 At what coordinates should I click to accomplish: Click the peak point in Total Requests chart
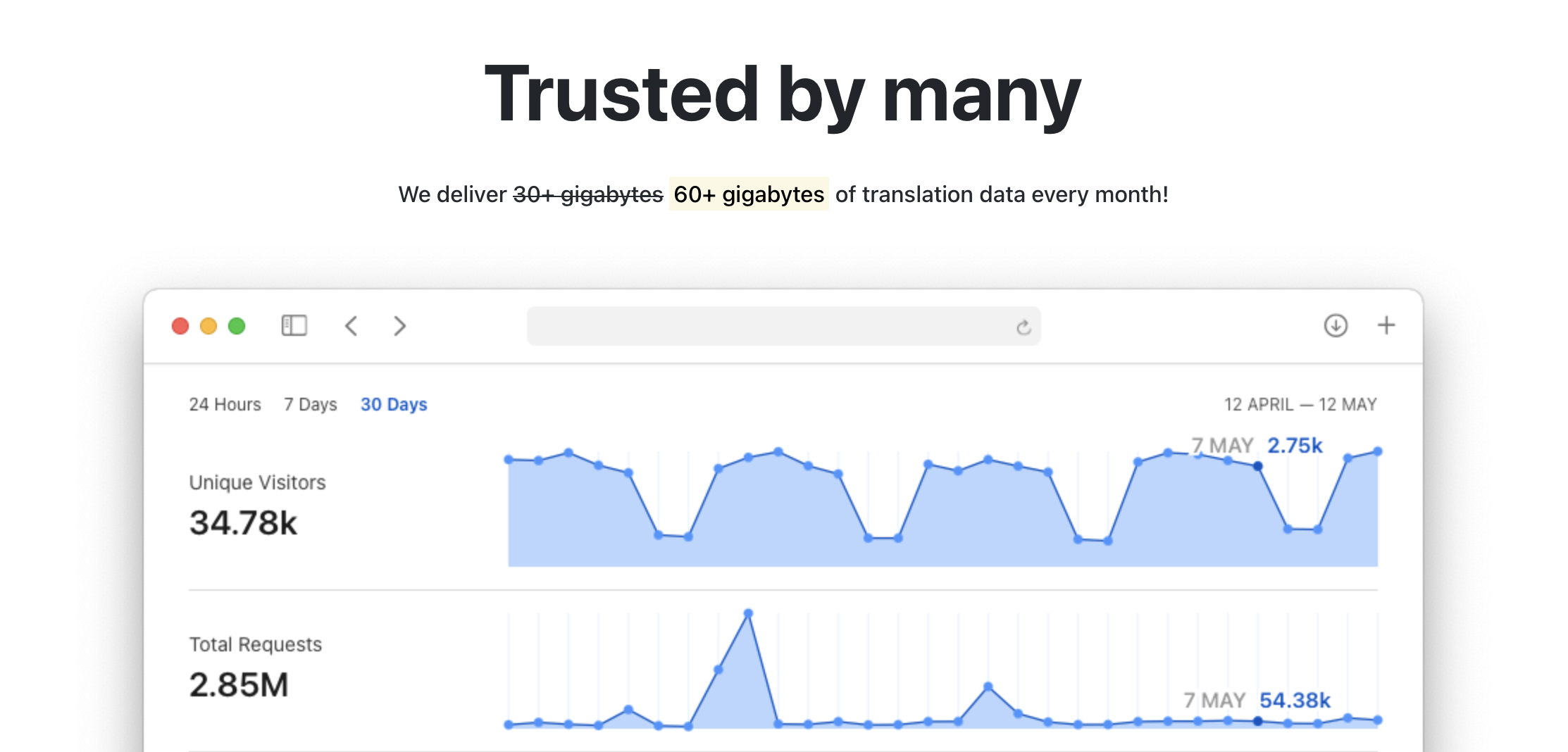(x=748, y=613)
